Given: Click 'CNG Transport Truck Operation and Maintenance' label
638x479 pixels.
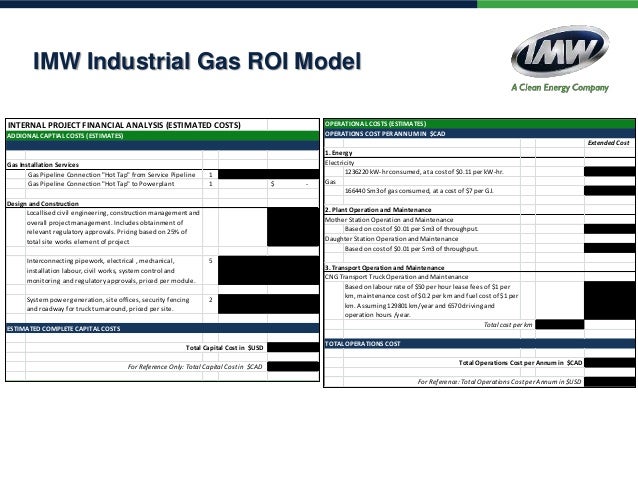Looking at the screenshot, I should [396, 277].
